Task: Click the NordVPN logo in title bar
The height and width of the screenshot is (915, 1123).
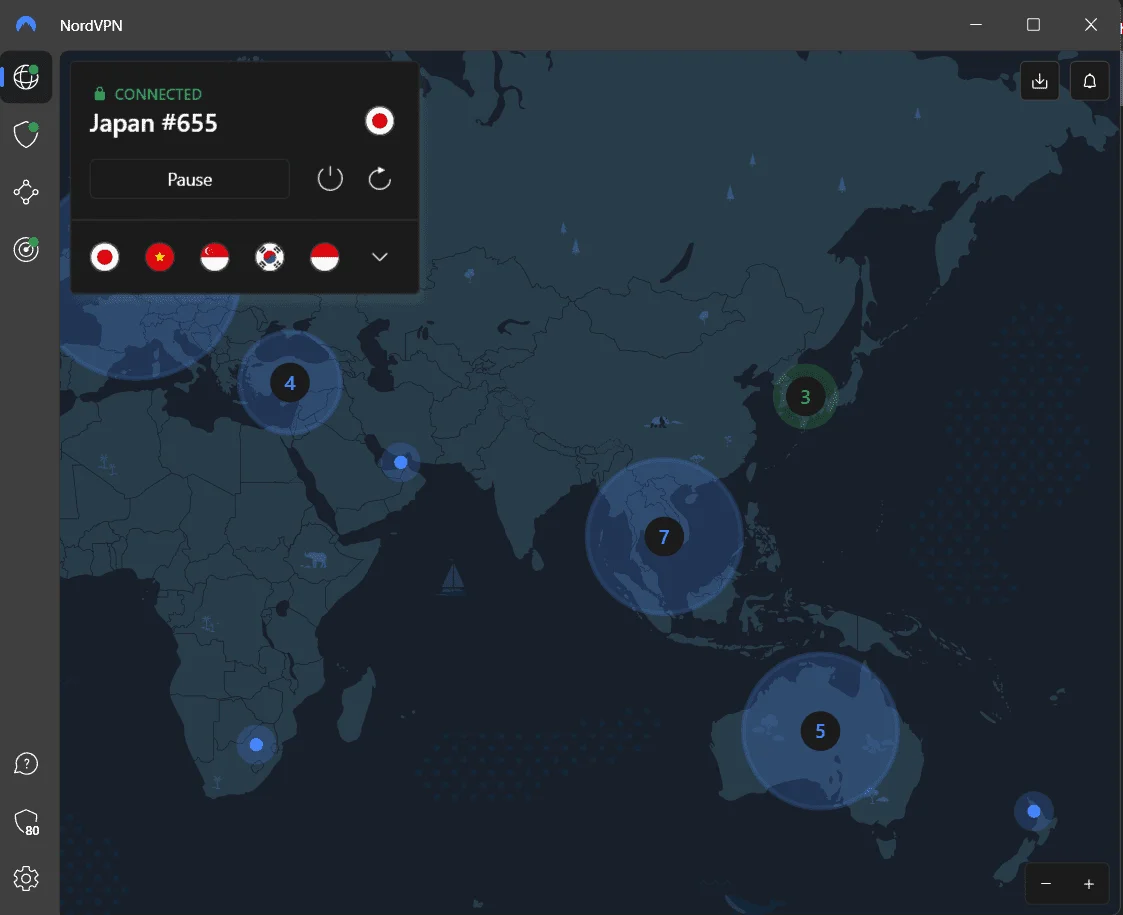Action: click(x=26, y=25)
